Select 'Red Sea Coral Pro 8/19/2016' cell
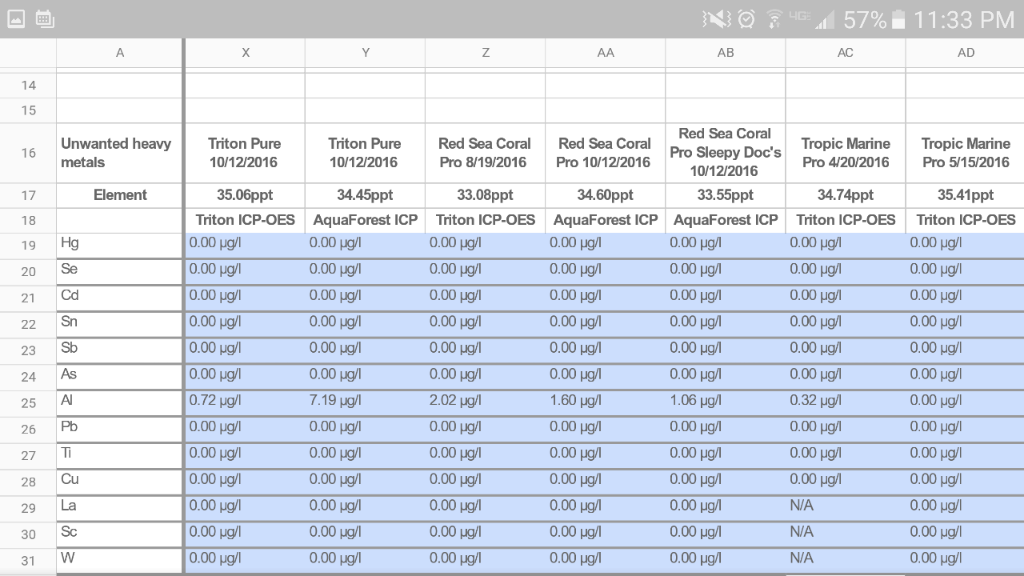The width and height of the screenshot is (1024, 576). (485, 153)
